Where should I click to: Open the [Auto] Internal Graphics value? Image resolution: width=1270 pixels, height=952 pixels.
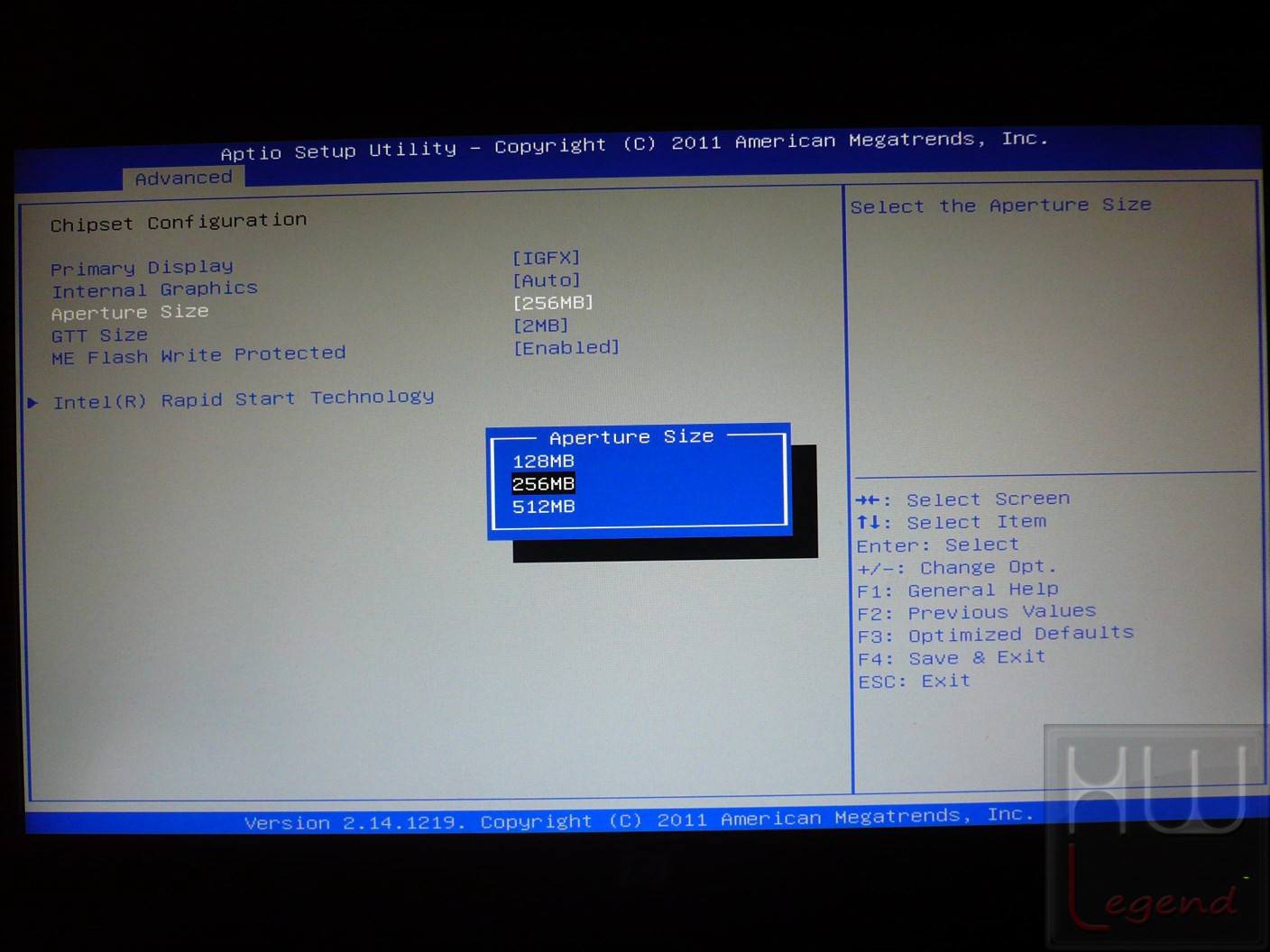[547, 280]
